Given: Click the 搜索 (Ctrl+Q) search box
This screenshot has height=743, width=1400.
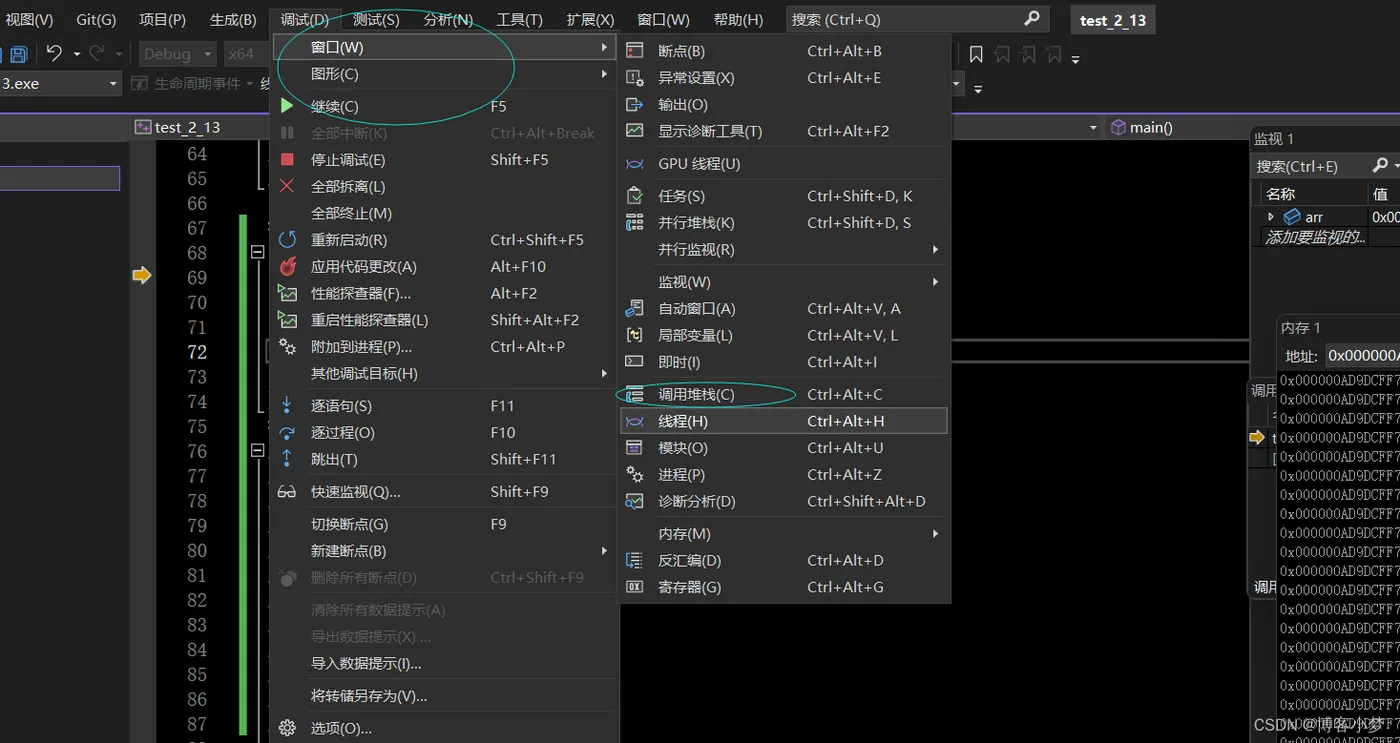Looking at the screenshot, I should [916, 19].
